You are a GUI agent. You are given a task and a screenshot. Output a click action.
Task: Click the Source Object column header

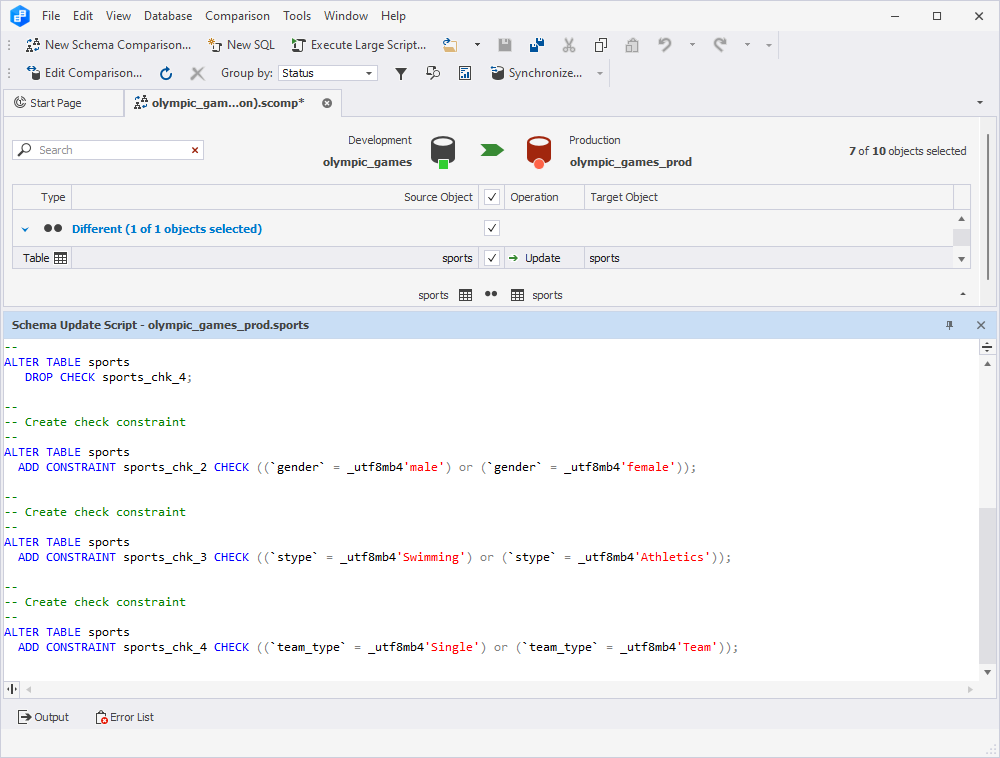click(276, 197)
